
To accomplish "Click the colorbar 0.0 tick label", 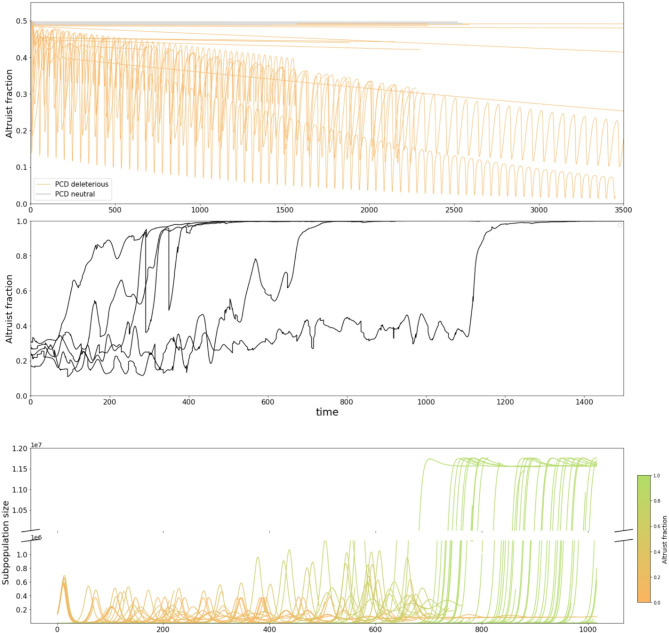I will click(655, 601).
